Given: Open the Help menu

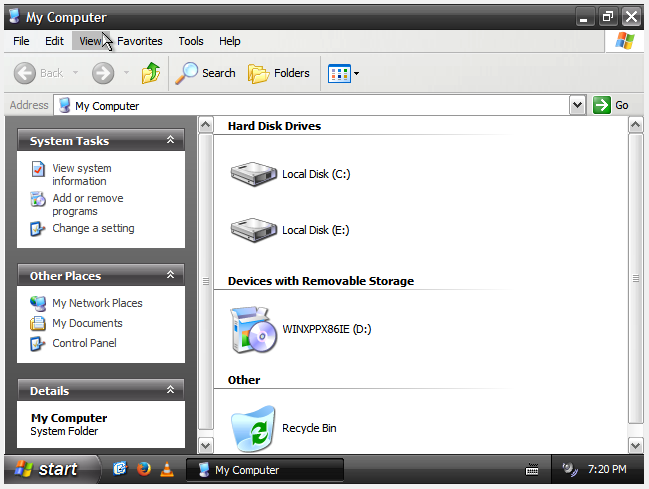Looking at the screenshot, I should pos(230,41).
